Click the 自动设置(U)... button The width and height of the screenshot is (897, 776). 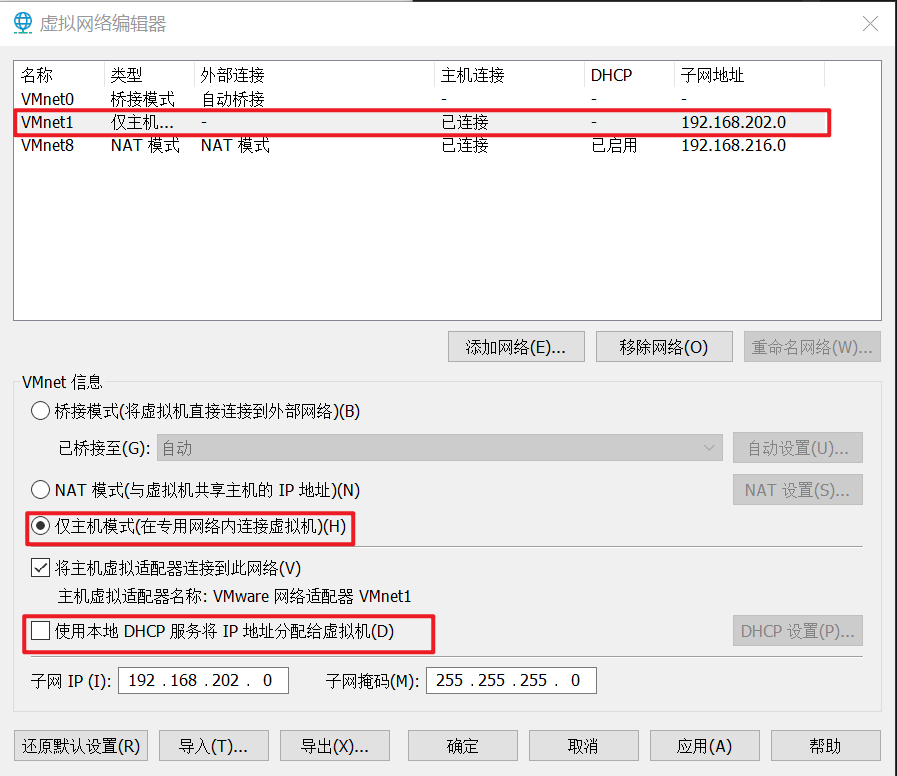tap(797, 448)
